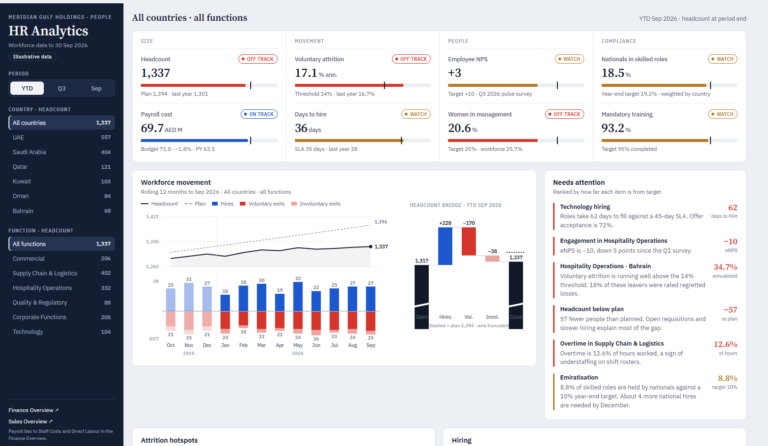Click Mandatory training WATCH badge
768x446 pixels.
[723, 114]
